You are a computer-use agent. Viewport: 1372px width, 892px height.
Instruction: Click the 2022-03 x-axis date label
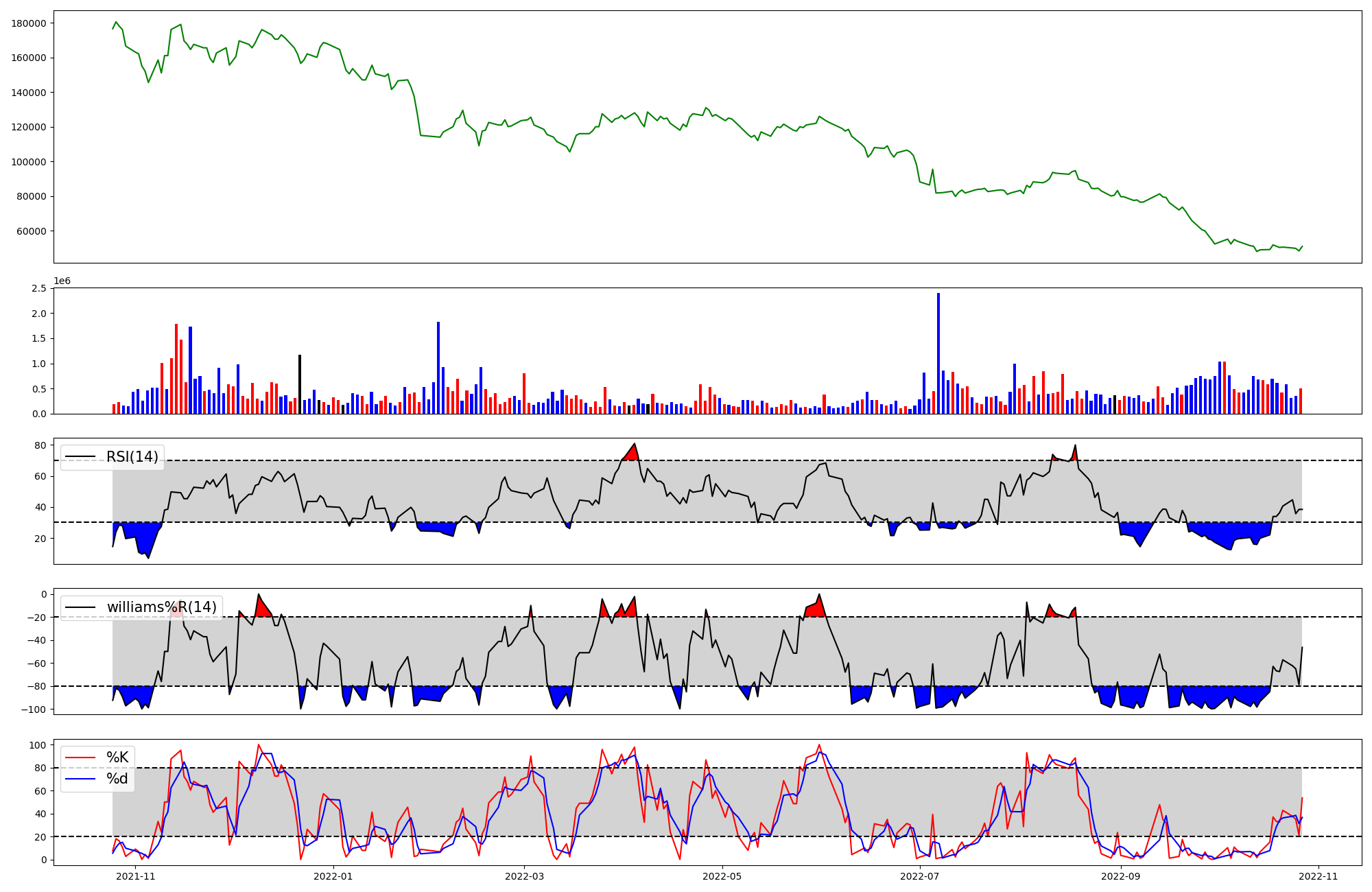pos(524,876)
